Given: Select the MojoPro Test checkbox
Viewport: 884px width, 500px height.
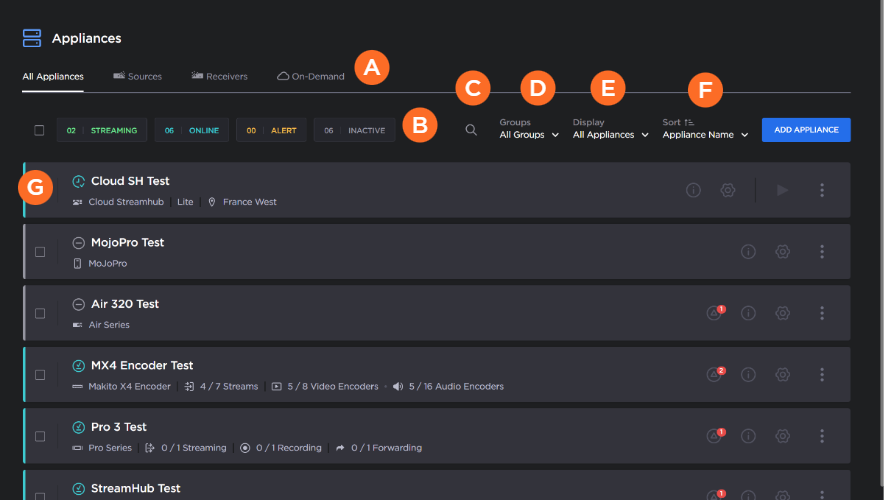Looking at the screenshot, I should (x=40, y=252).
